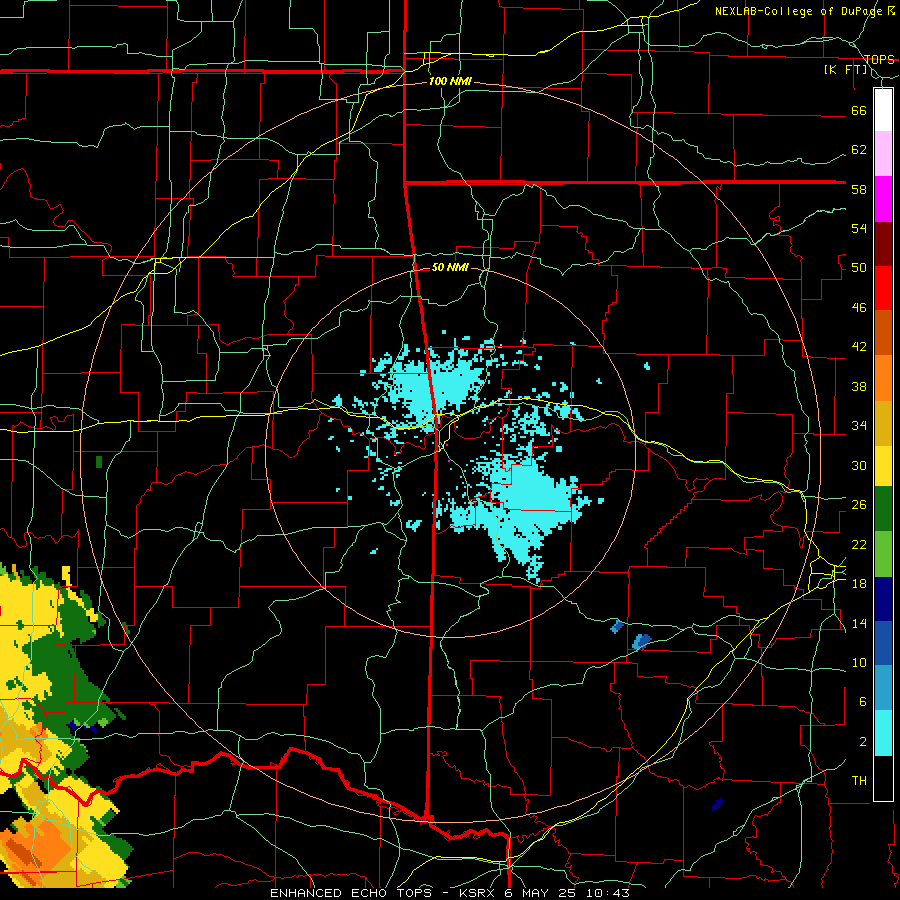Click the legend value 50
900x900 pixels.
click(x=859, y=268)
